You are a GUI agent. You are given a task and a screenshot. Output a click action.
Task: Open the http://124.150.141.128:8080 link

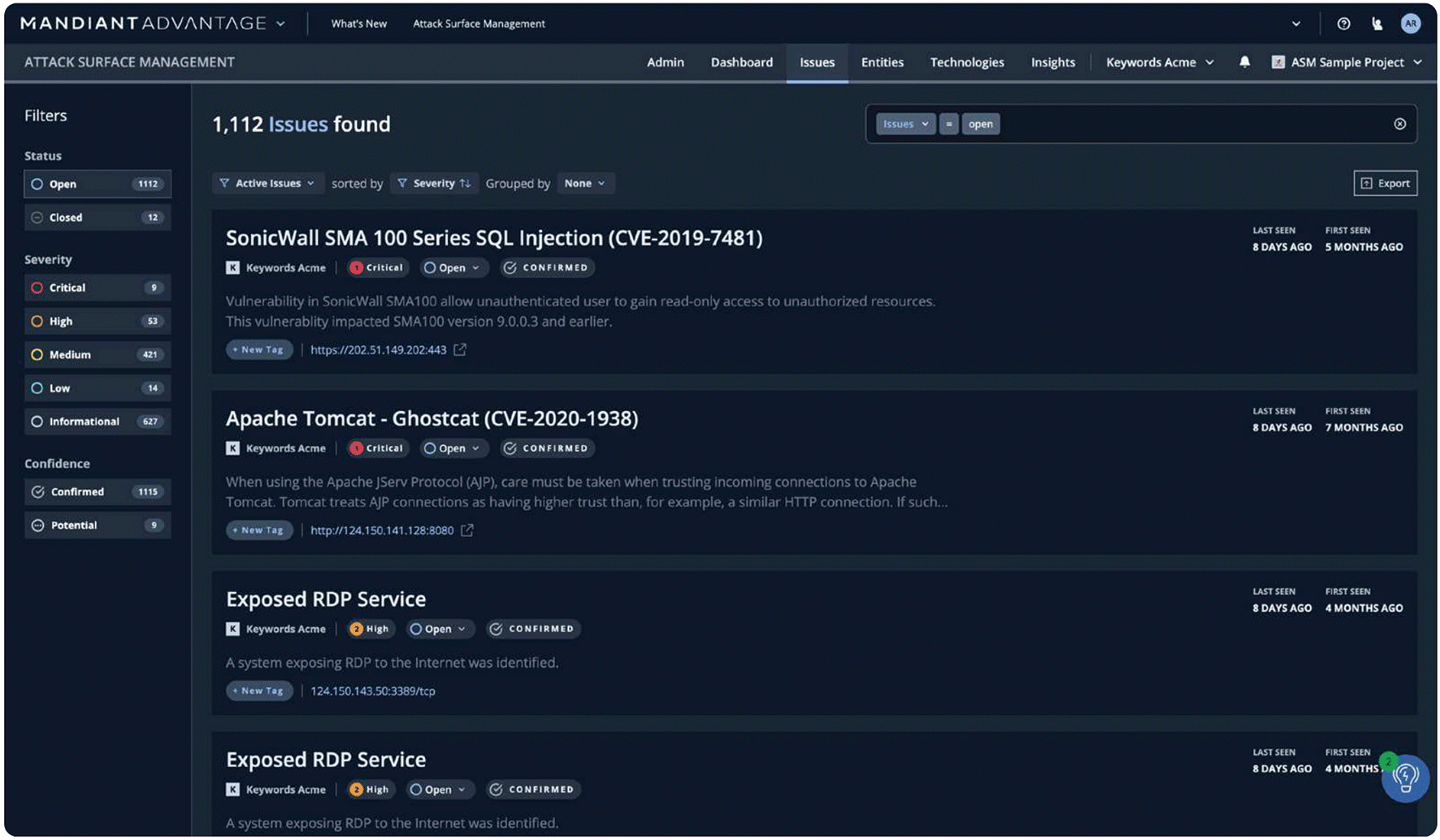[382, 530]
